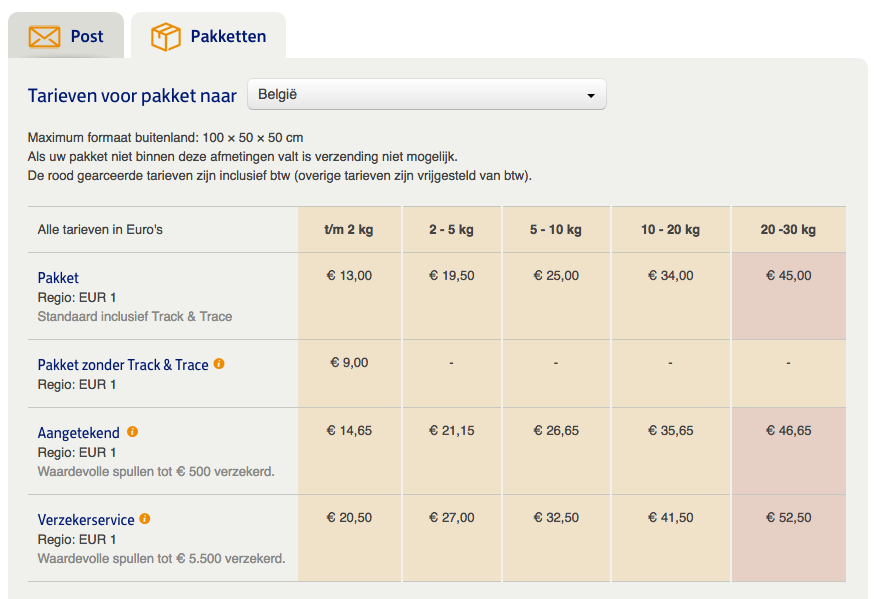Open info icon beside Aangetekend

133,432
